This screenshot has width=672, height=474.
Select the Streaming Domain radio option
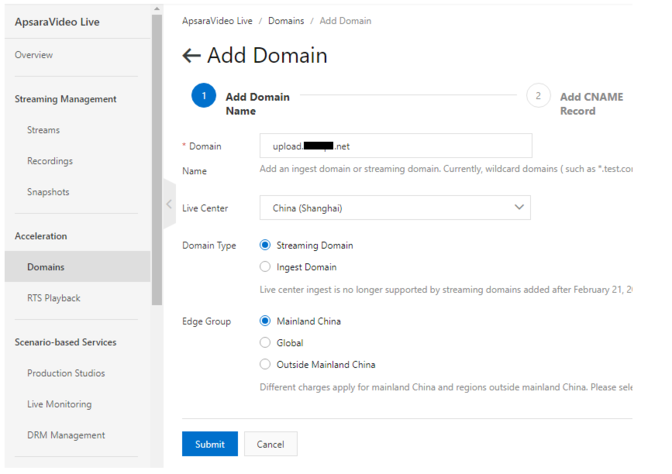pyautogui.click(x=265, y=245)
